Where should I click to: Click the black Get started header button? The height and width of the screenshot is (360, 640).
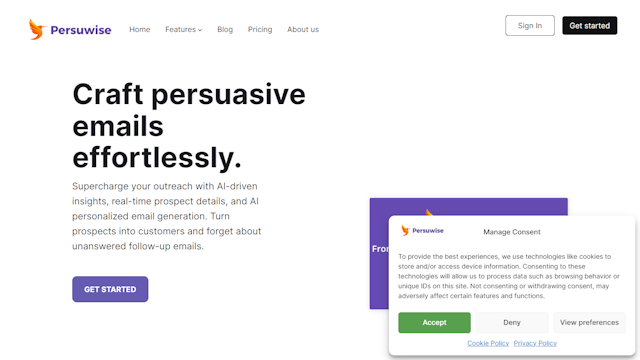pyautogui.click(x=589, y=25)
